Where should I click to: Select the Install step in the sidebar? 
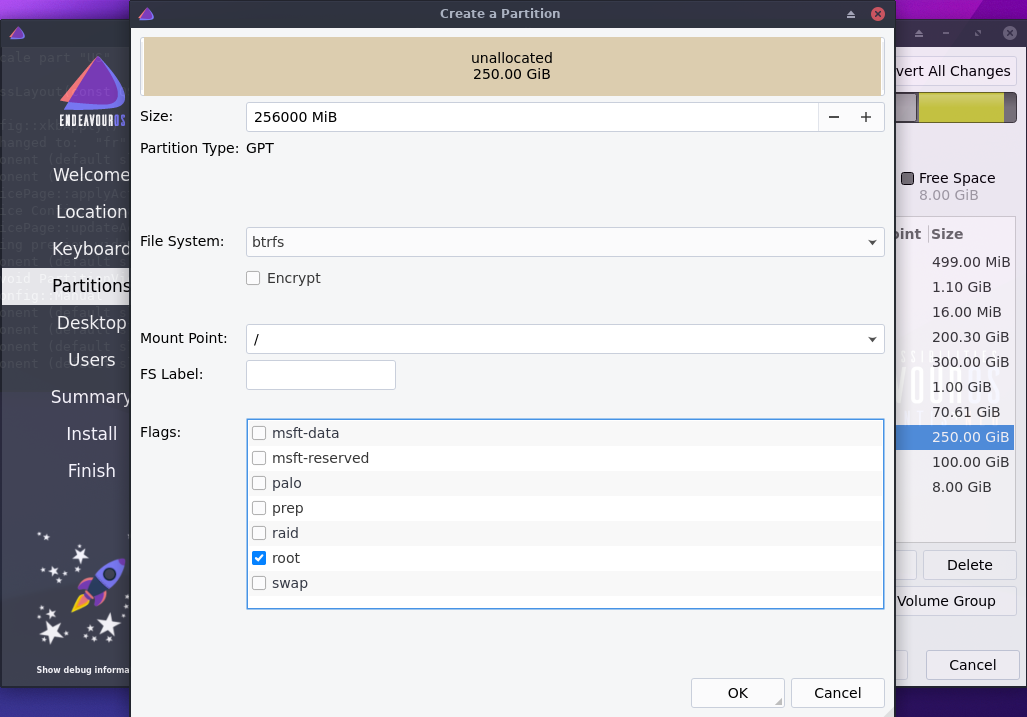click(x=91, y=434)
